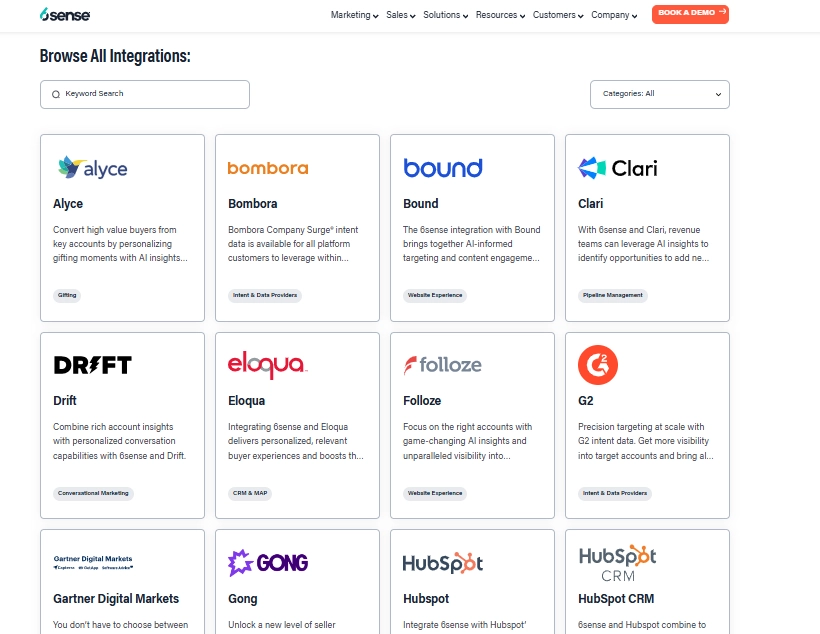Click the Conversational Marketing tag on Drift
Screen dimensions: 820x634
(93, 493)
